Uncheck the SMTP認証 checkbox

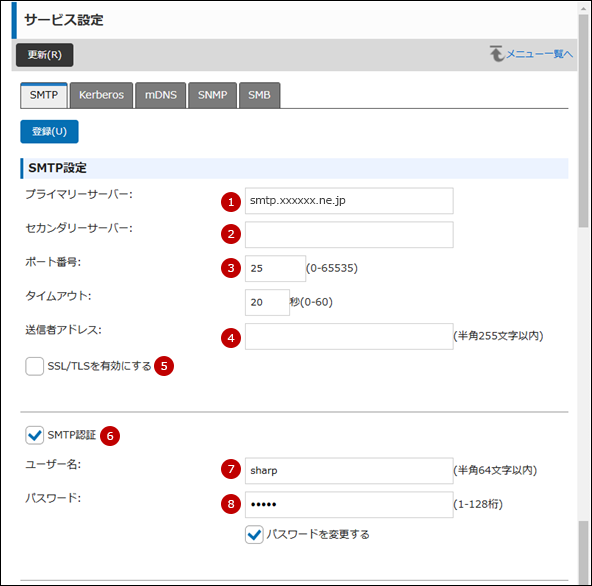point(34,435)
